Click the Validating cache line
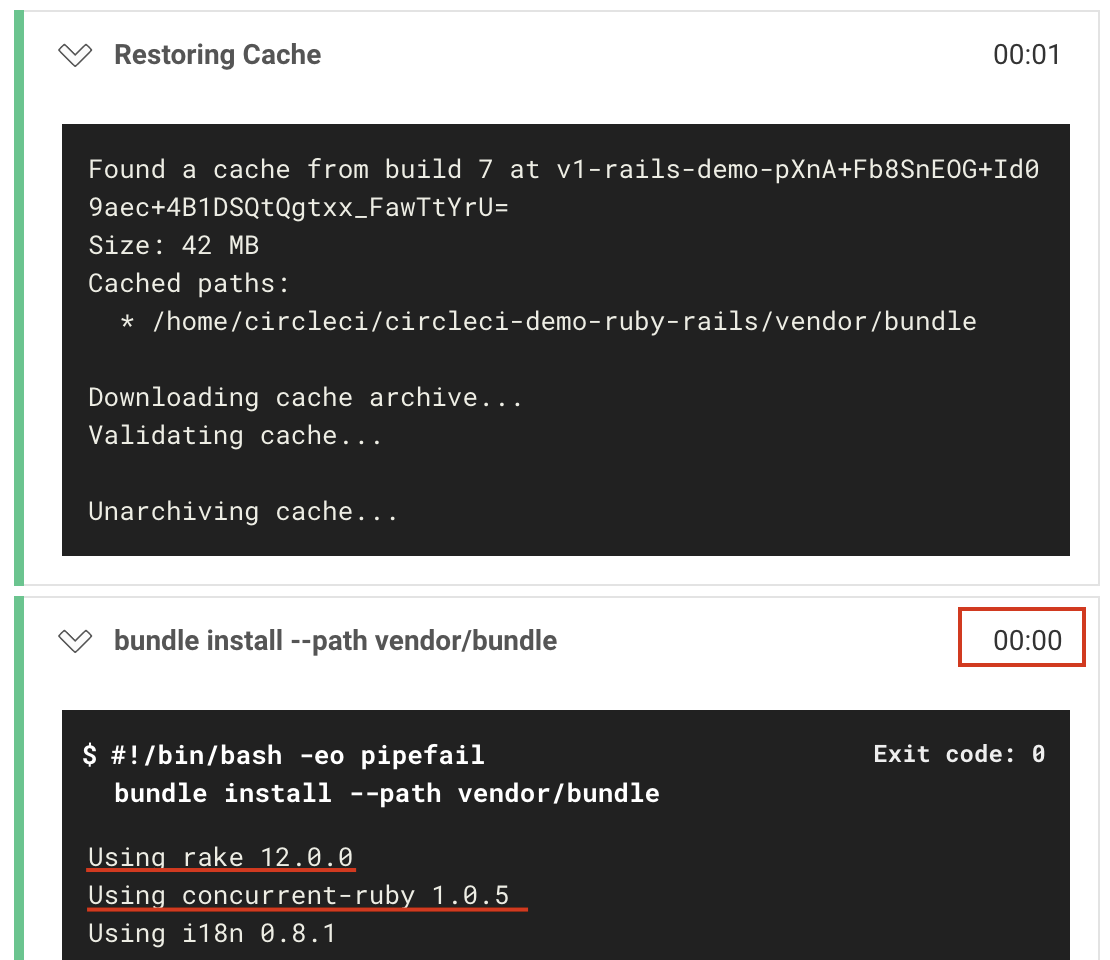Viewport: 1110px width, 960px height. [x=235, y=435]
